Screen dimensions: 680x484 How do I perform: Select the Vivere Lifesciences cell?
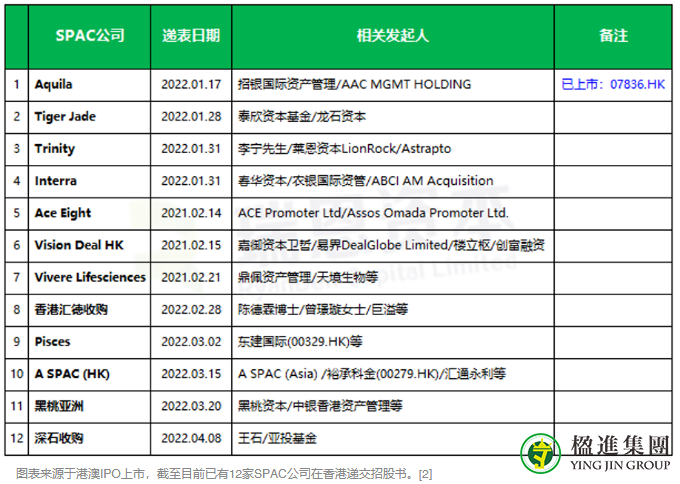[x=90, y=277]
